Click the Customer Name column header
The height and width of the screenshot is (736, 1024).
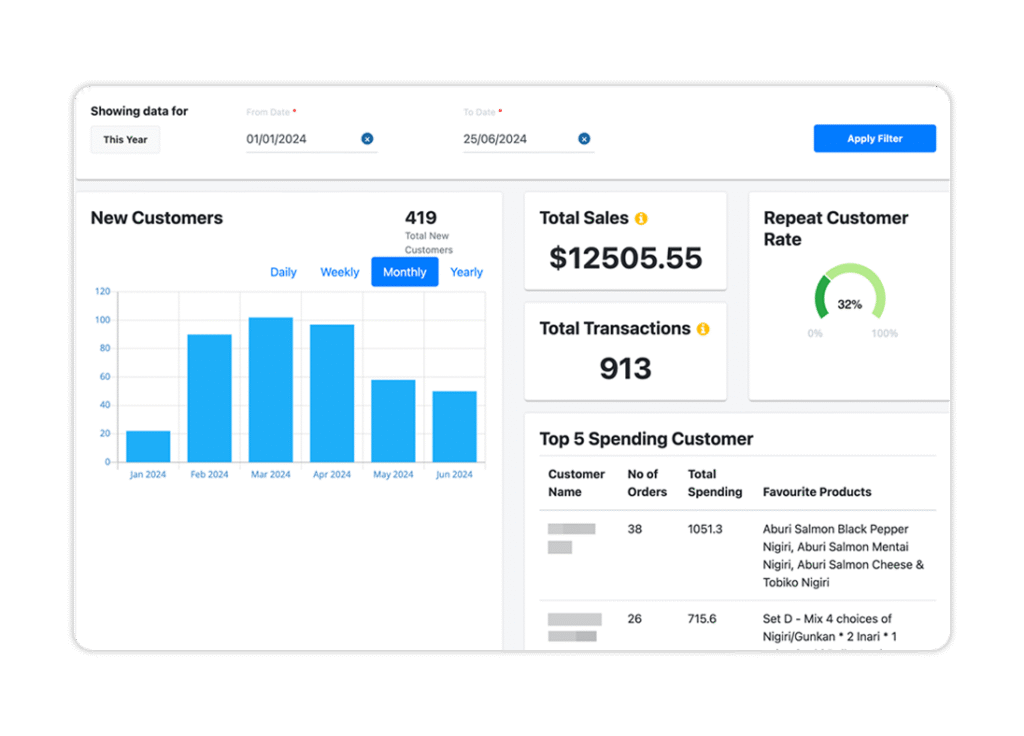tap(576, 483)
